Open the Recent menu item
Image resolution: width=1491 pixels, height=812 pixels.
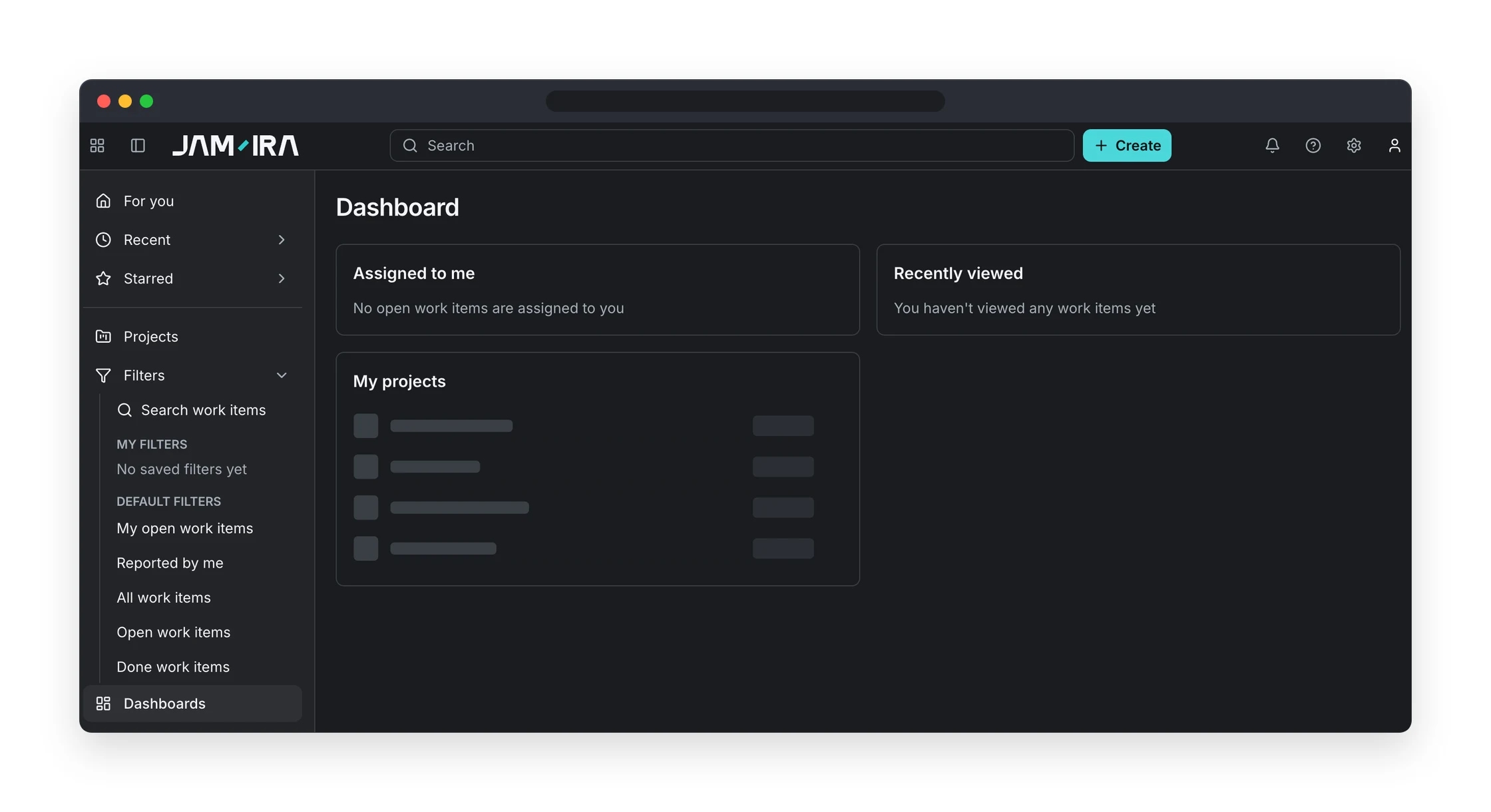[192, 240]
